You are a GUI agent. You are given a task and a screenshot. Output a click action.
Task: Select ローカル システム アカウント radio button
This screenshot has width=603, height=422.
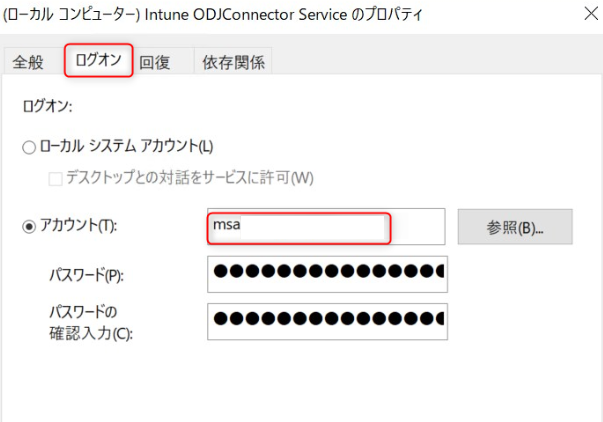point(29,147)
